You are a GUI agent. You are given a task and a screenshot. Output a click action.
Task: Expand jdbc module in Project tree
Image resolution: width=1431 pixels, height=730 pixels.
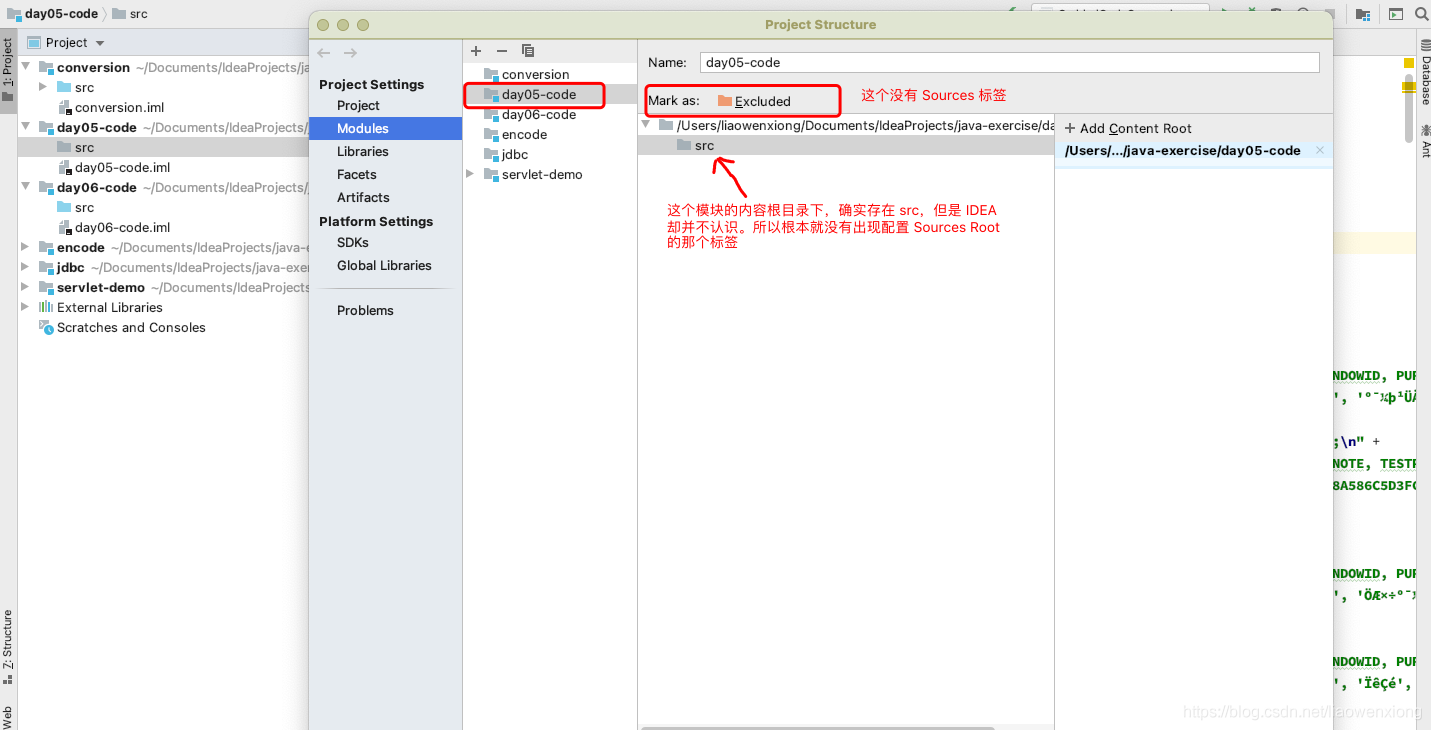coord(26,267)
